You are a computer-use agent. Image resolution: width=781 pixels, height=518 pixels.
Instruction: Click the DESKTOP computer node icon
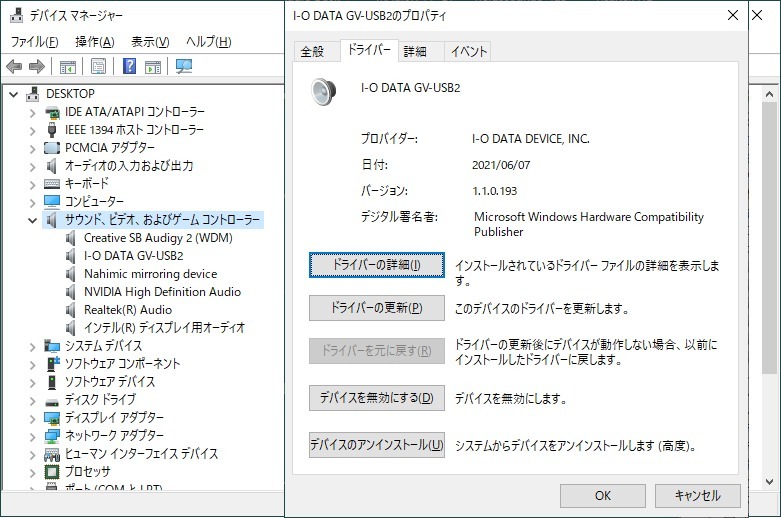[33, 94]
